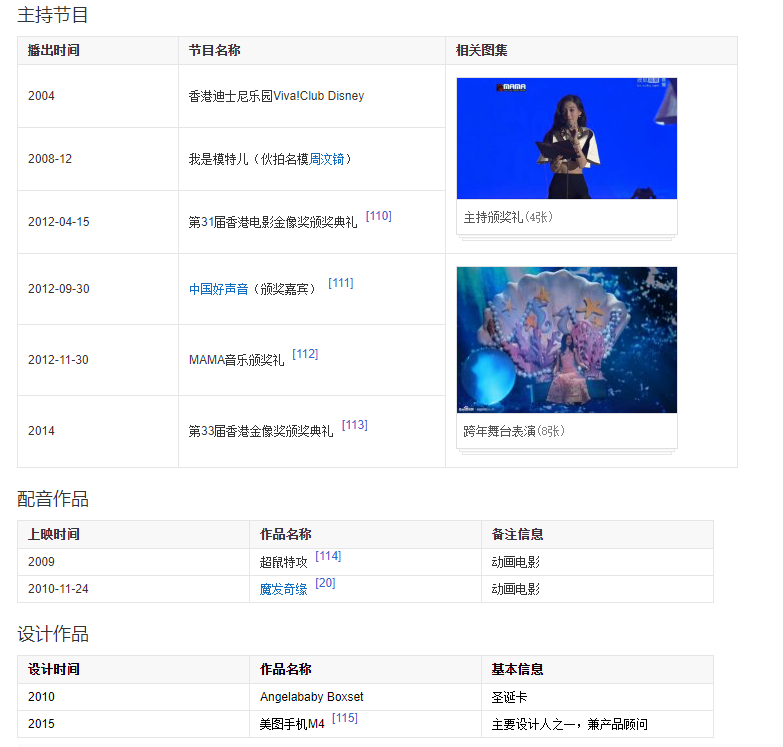
Task: Click the 设计作品 section heading
Action: (53, 634)
